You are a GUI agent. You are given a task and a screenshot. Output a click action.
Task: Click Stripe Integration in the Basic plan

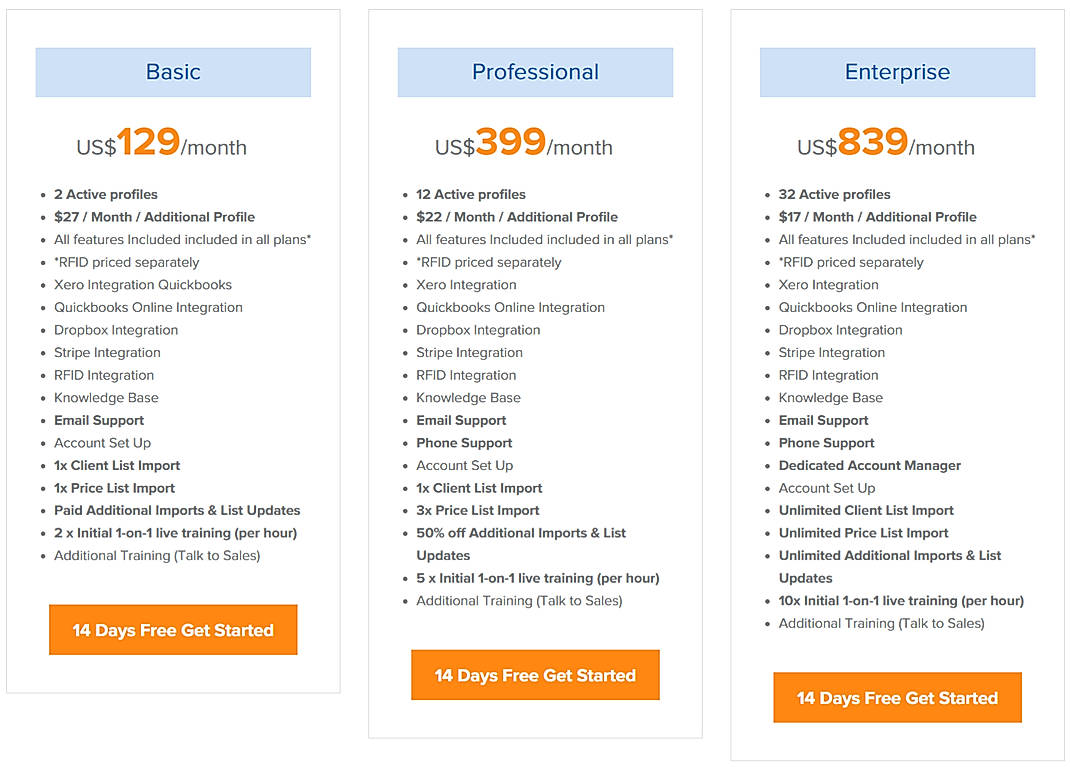107,352
